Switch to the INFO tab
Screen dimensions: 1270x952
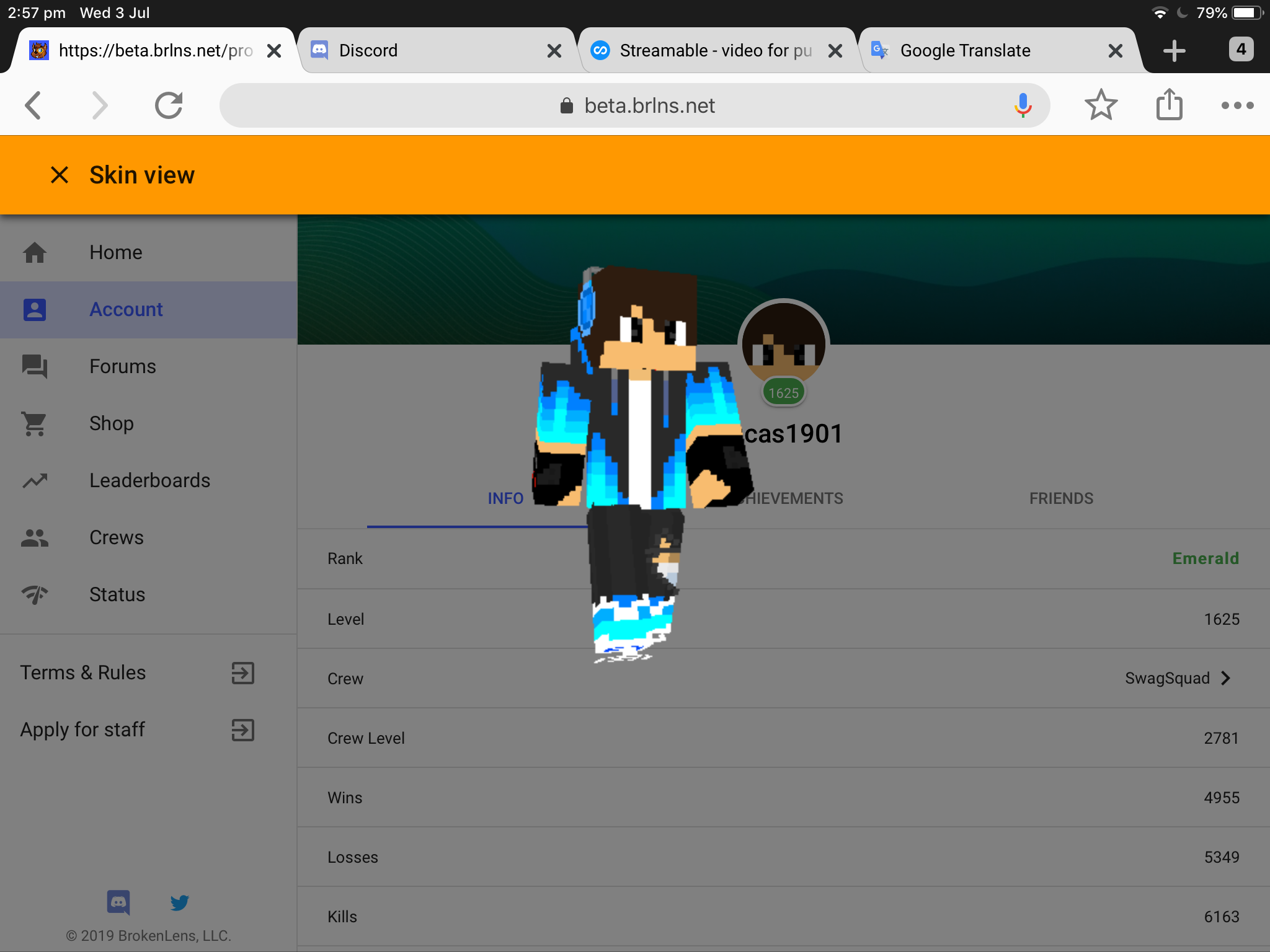[x=505, y=499]
